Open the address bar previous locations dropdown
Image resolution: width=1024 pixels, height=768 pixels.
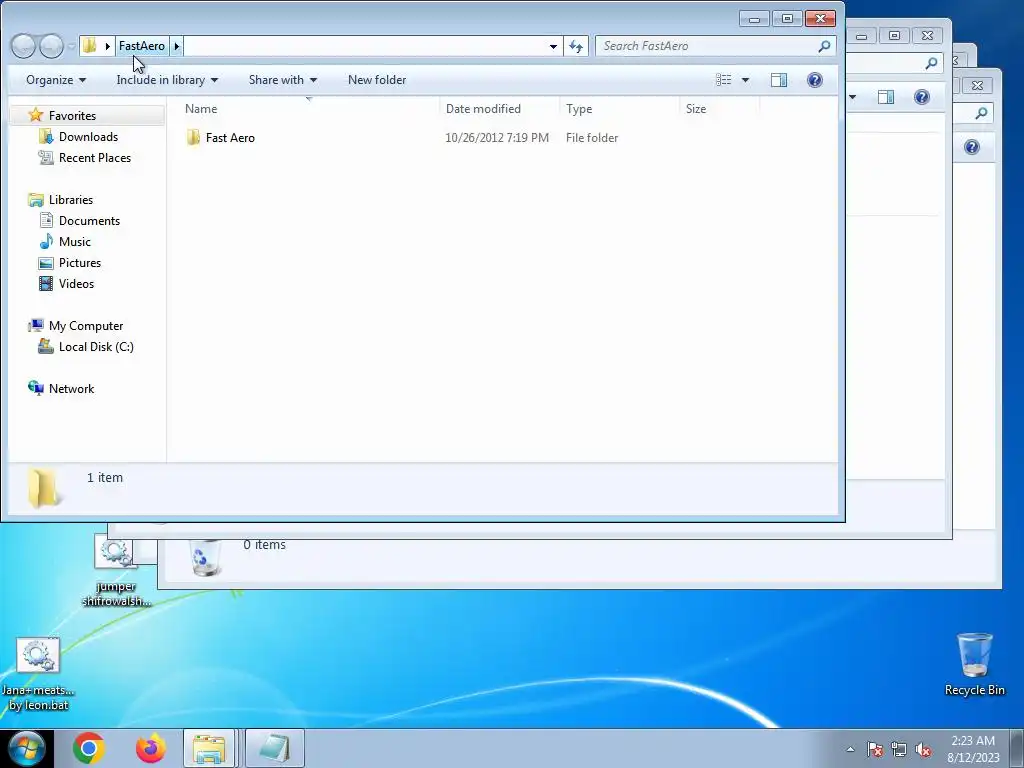pos(553,46)
